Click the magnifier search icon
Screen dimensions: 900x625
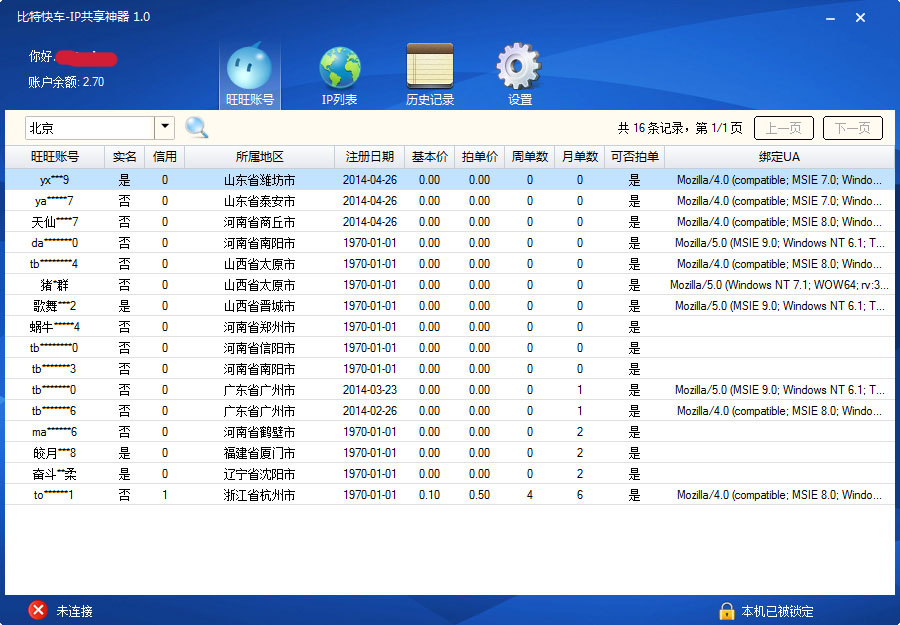[197, 127]
